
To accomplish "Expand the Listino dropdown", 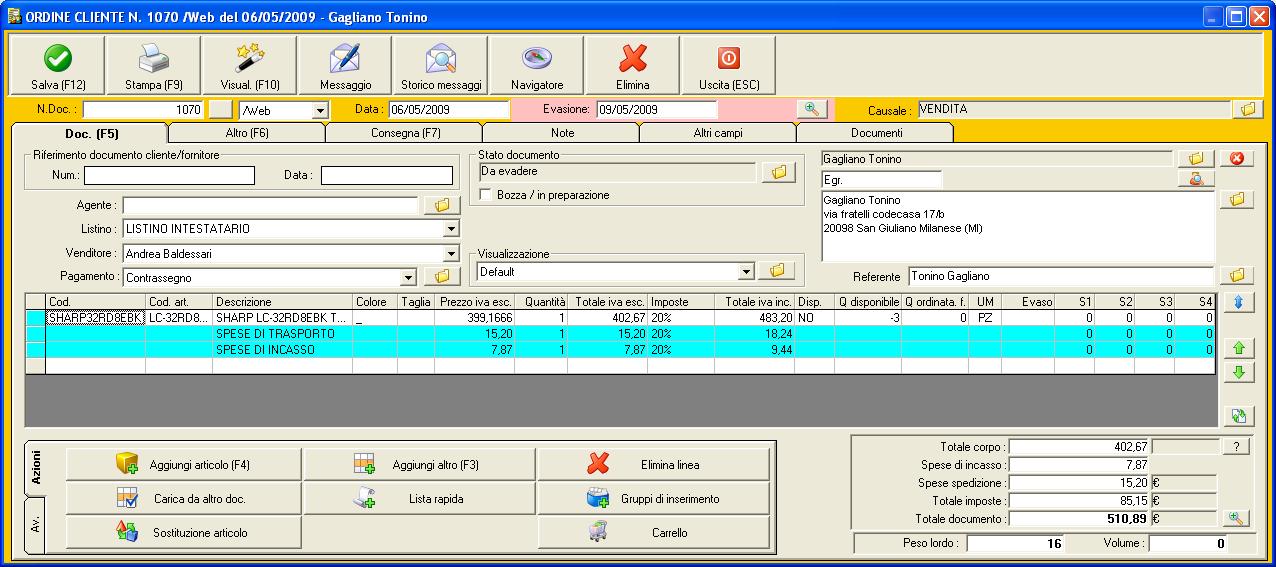I will click(451, 230).
